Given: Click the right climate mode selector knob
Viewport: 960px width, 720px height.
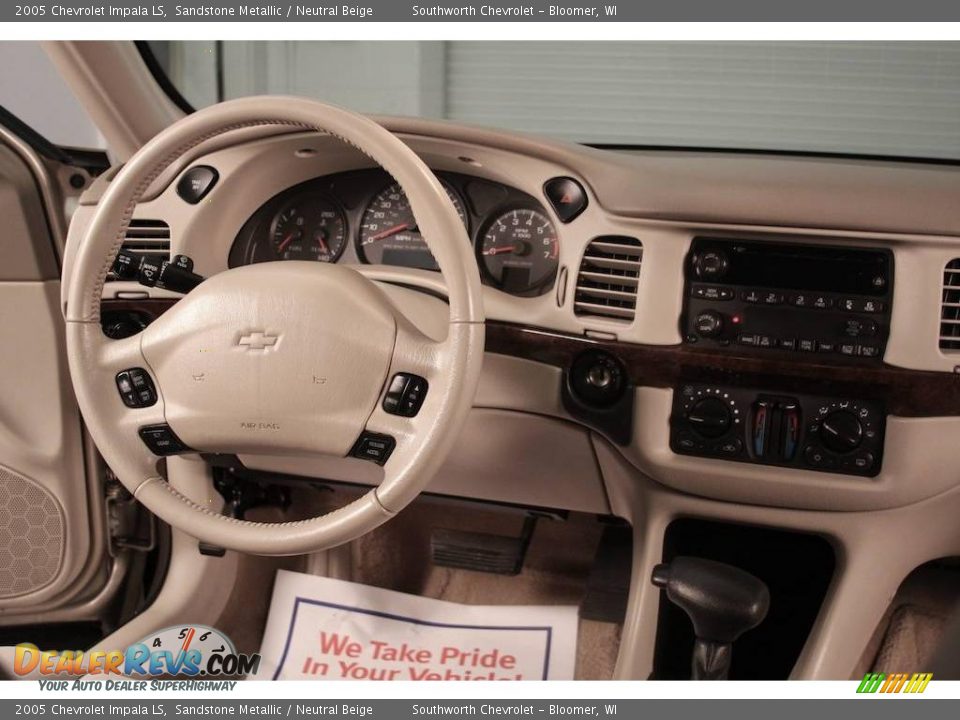Looking at the screenshot, I should pos(841,431).
